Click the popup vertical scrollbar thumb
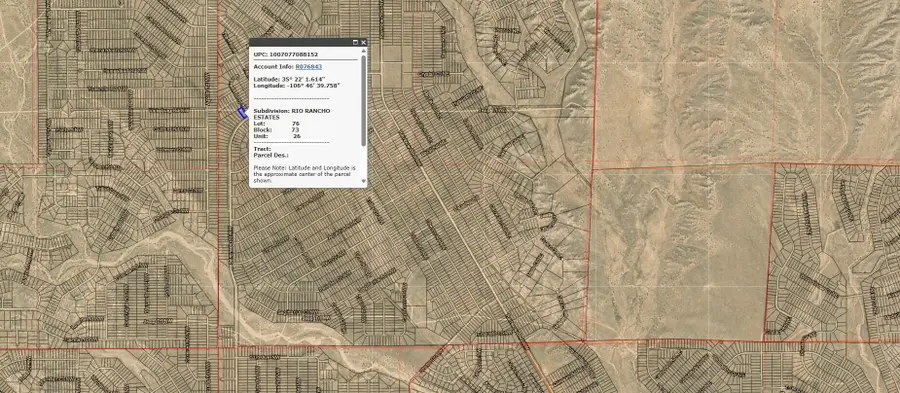This screenshot has width=900, height=393. [363, 100]
